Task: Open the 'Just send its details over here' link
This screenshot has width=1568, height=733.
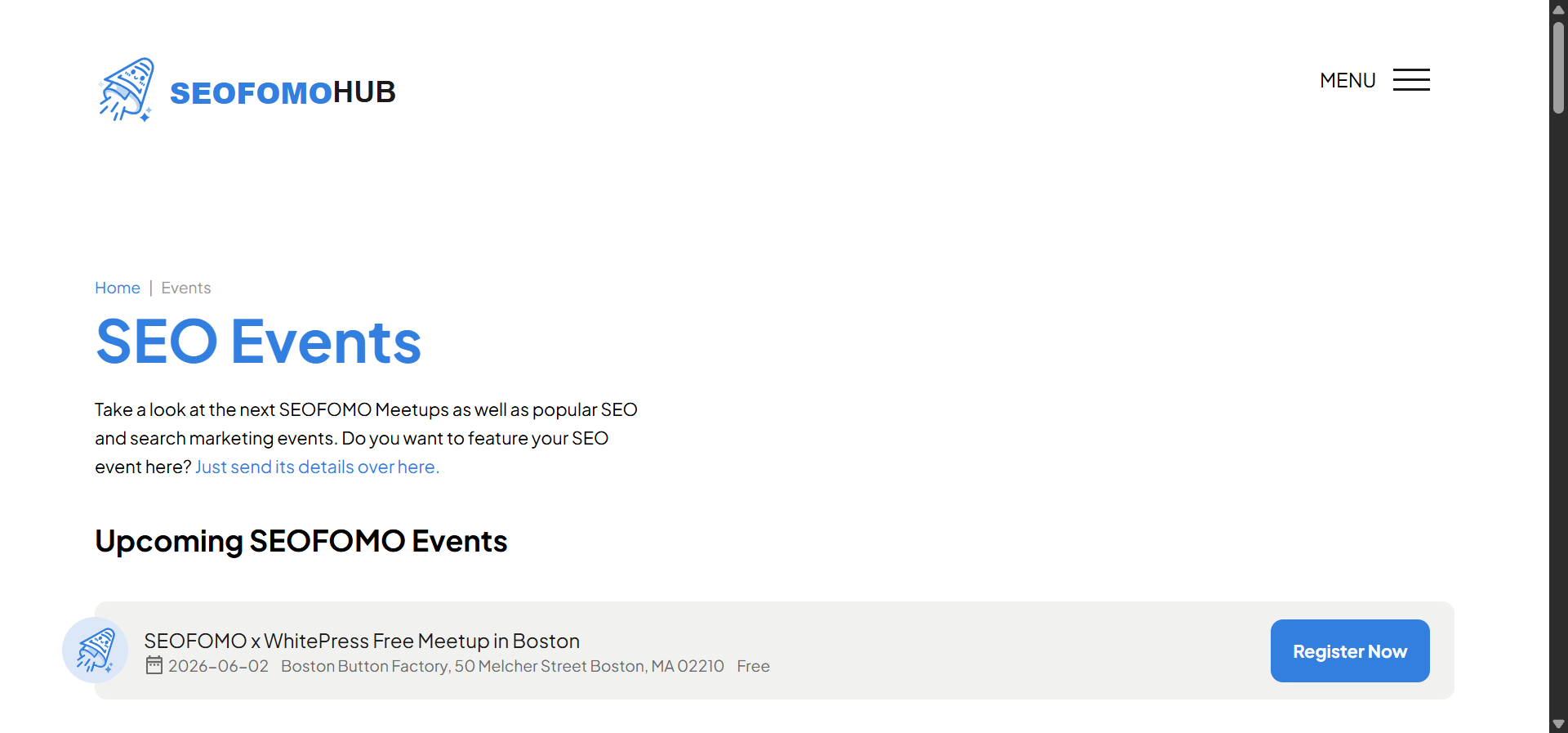Action: 316,467
